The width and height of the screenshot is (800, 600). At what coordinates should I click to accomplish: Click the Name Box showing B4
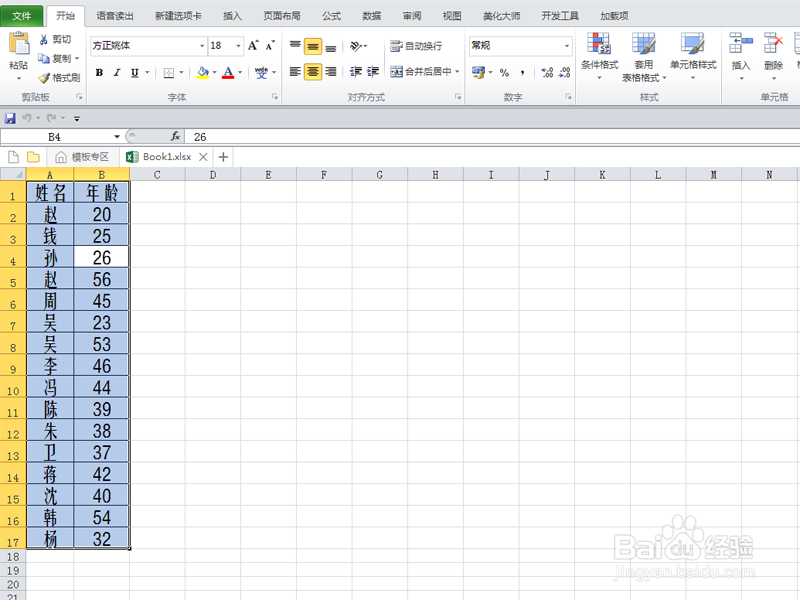coord(55,137)
